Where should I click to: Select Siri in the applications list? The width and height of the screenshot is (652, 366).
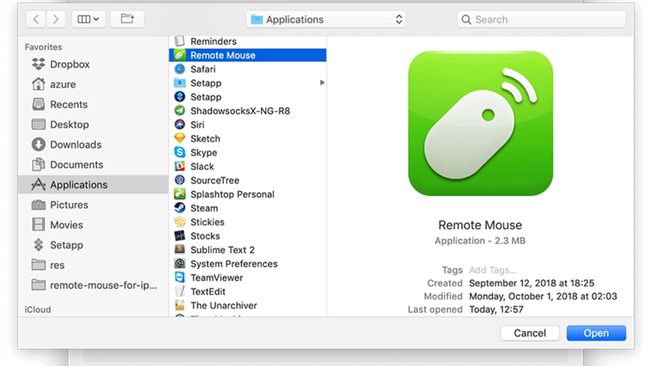pos(247,124)
